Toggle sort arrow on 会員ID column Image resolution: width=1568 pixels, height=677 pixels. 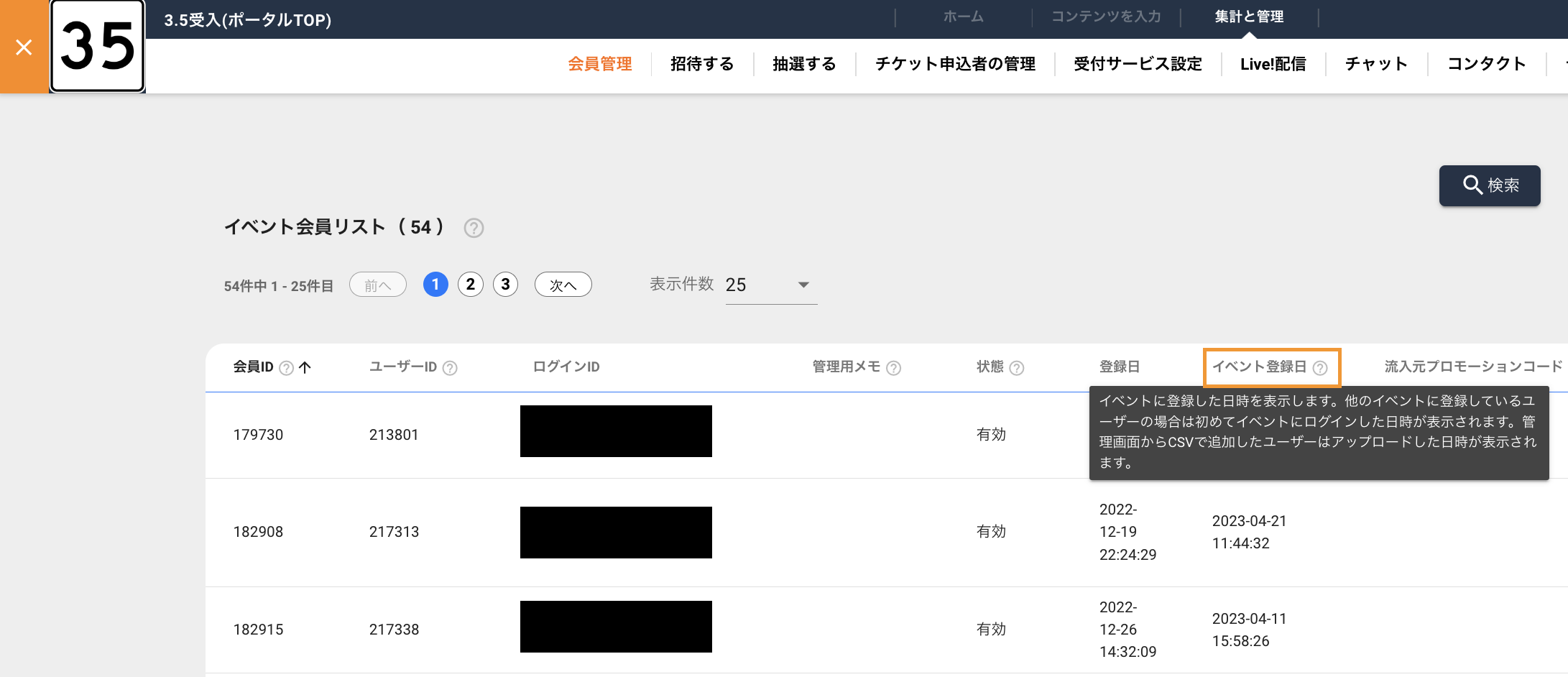tap(305, 367)
